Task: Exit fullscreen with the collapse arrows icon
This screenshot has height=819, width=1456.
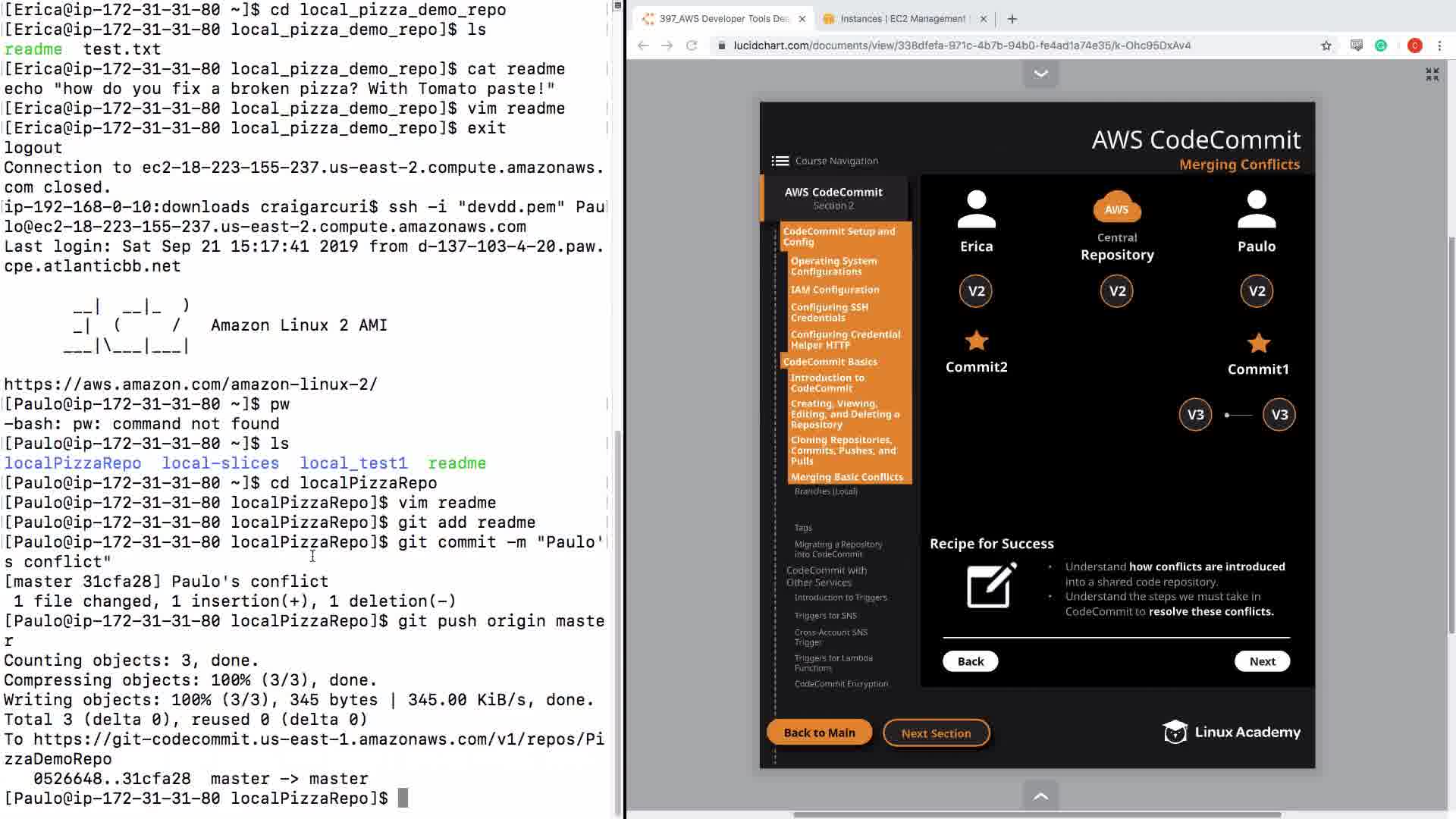Action: point(1432,74)
